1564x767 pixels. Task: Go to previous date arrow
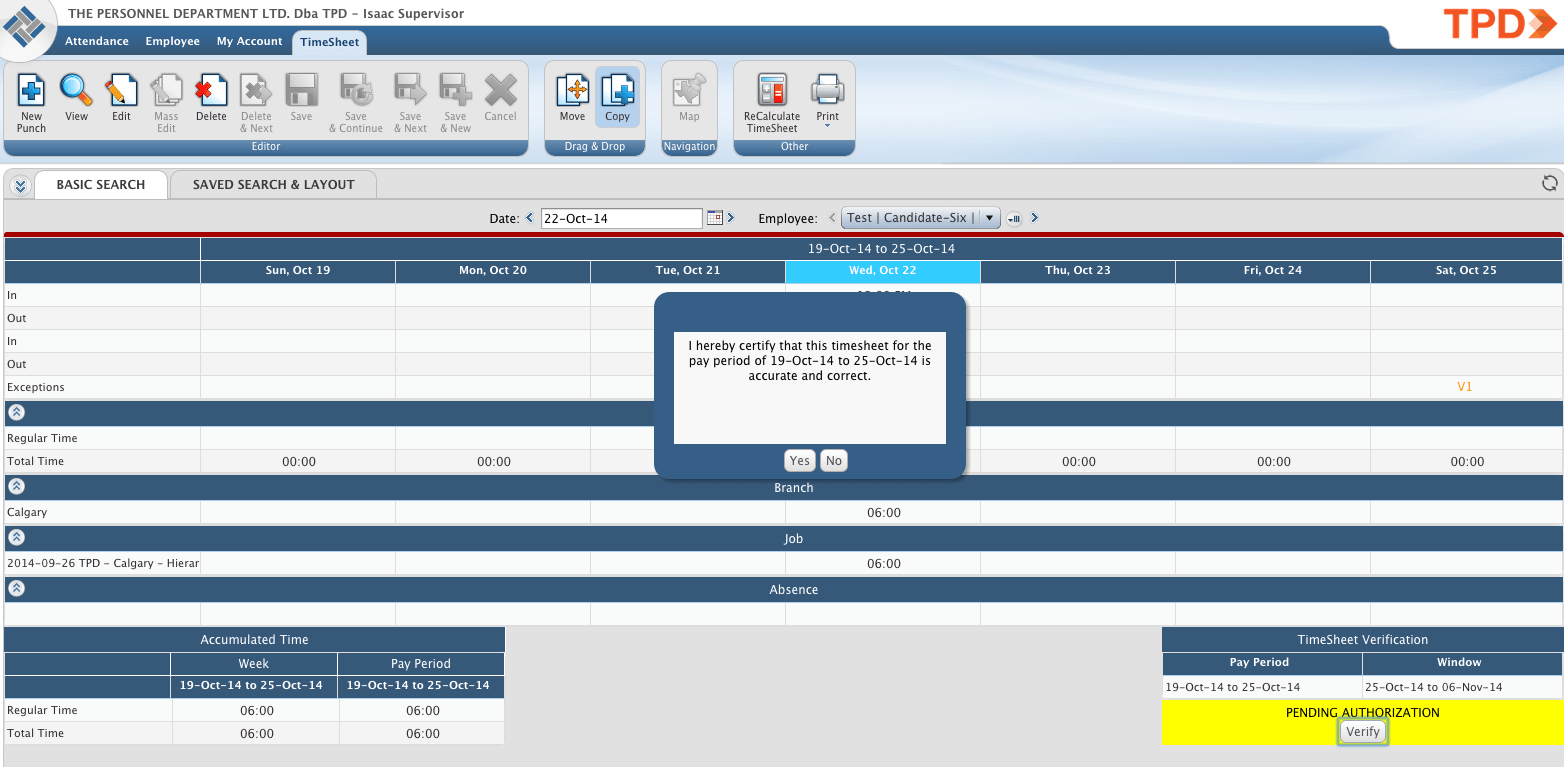click(529, 217)
